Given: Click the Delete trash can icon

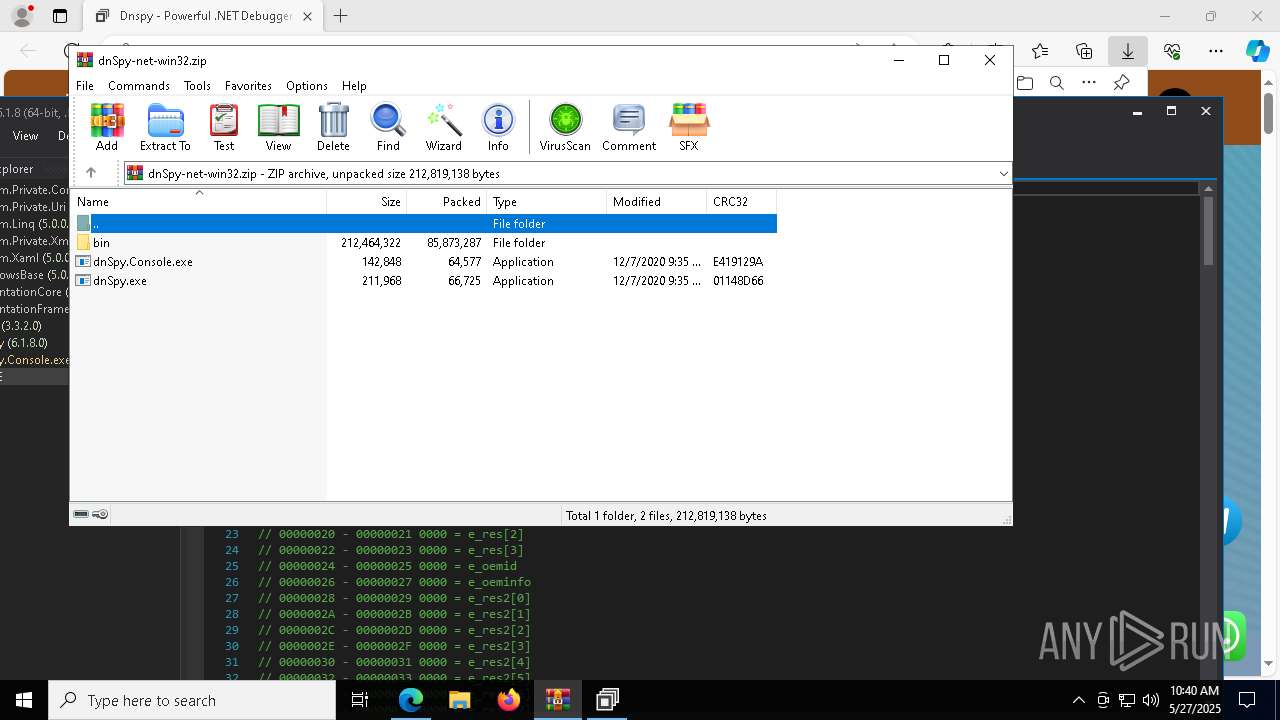Looking at the screenshot, I should pos(333,127).
